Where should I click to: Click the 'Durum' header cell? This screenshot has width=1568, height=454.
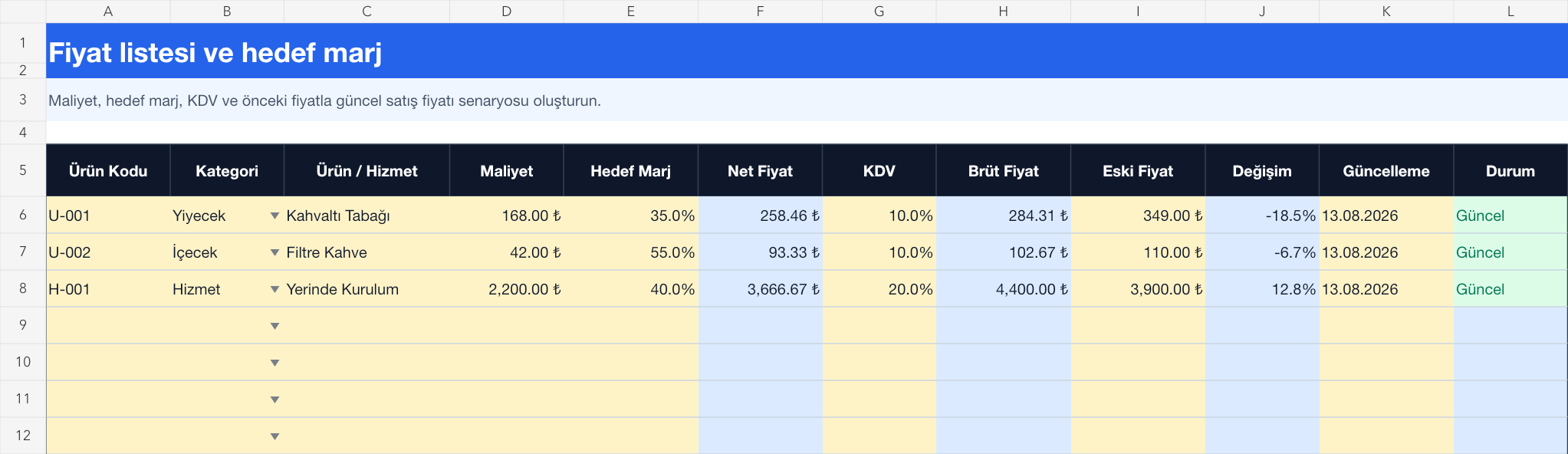pos(1510,171)
